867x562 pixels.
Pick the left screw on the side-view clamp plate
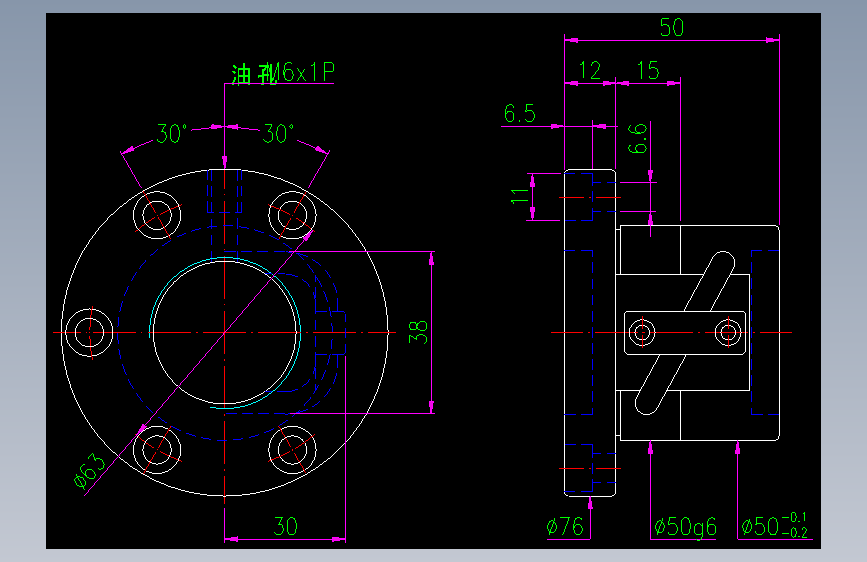point(643,332)
